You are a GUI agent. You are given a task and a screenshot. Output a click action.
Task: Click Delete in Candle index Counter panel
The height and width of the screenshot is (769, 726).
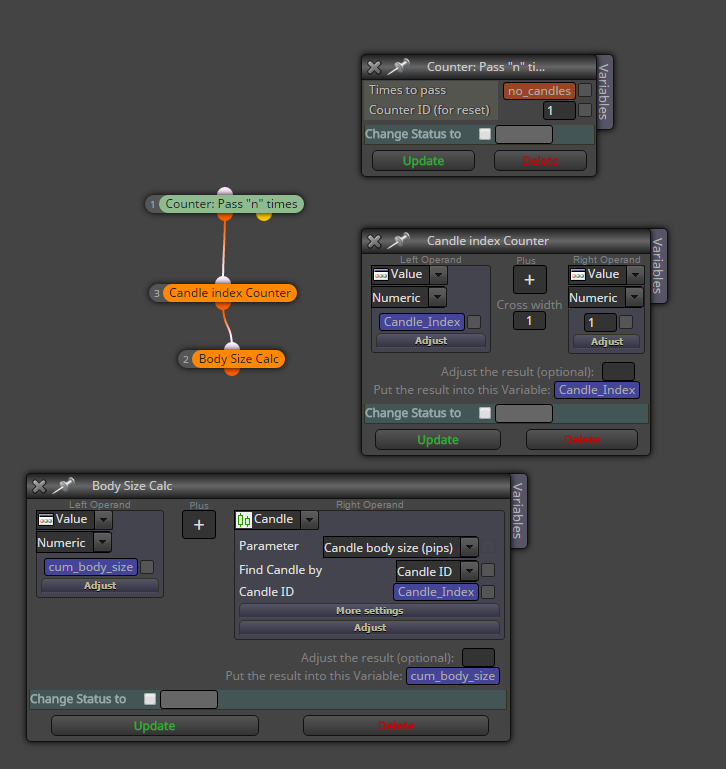582,439
